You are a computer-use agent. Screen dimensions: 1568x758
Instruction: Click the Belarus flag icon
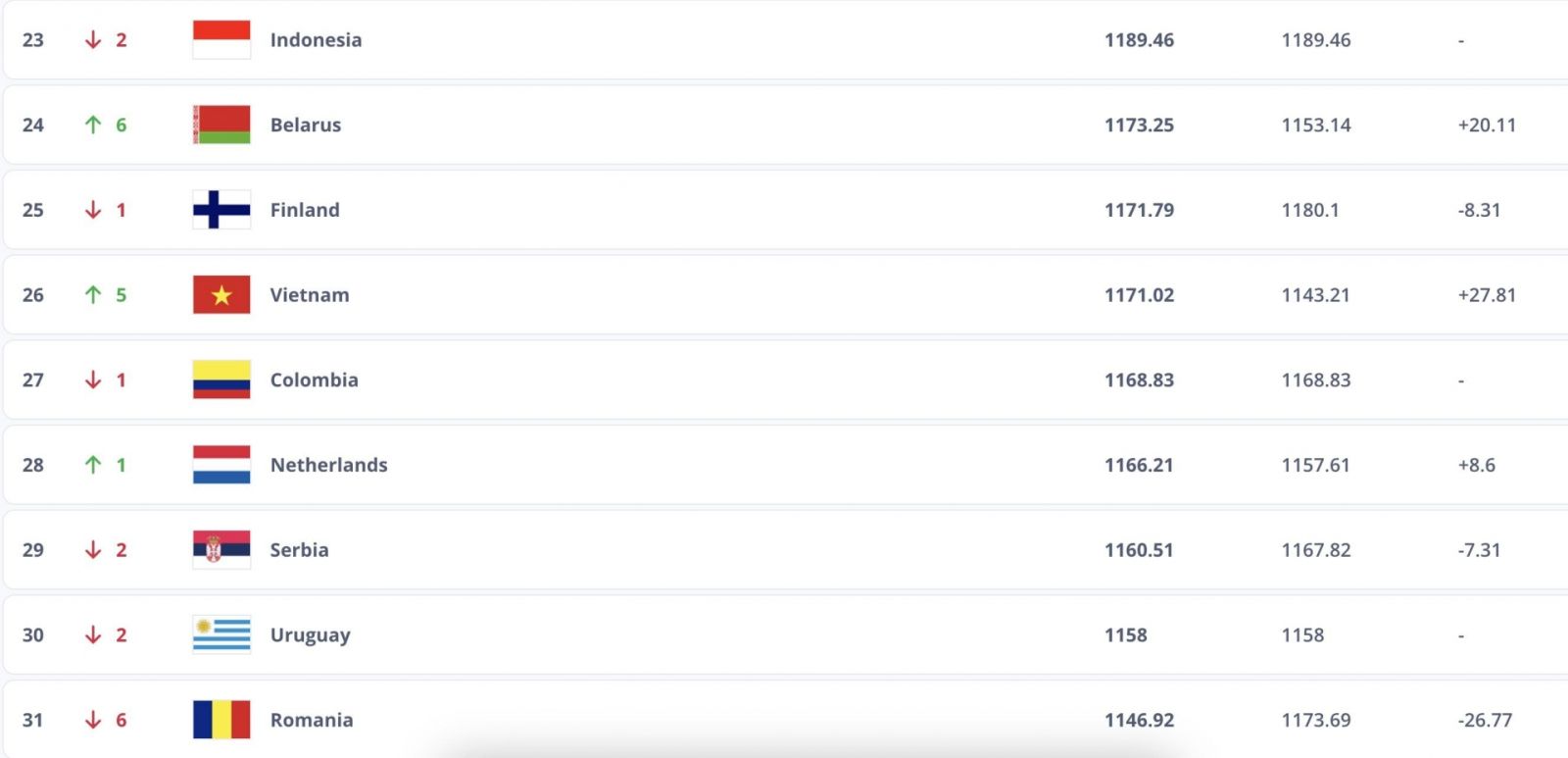(x=221, y=125)
